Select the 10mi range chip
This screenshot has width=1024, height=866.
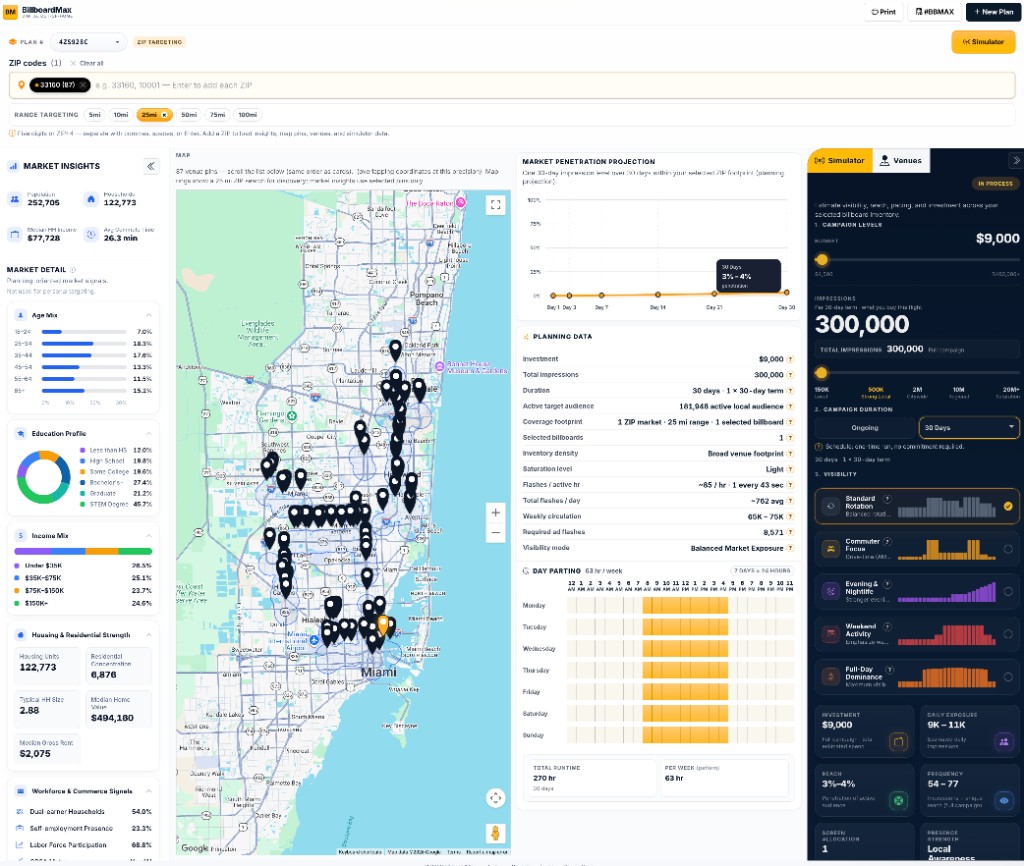point(121,115)
